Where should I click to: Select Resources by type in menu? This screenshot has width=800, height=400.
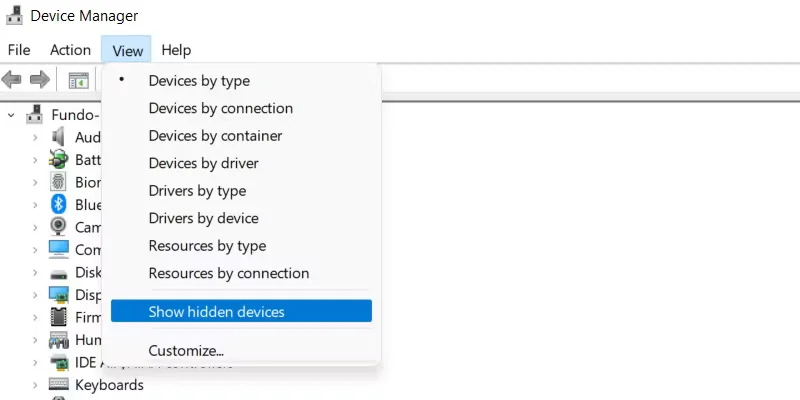click(x=207, y=246)
